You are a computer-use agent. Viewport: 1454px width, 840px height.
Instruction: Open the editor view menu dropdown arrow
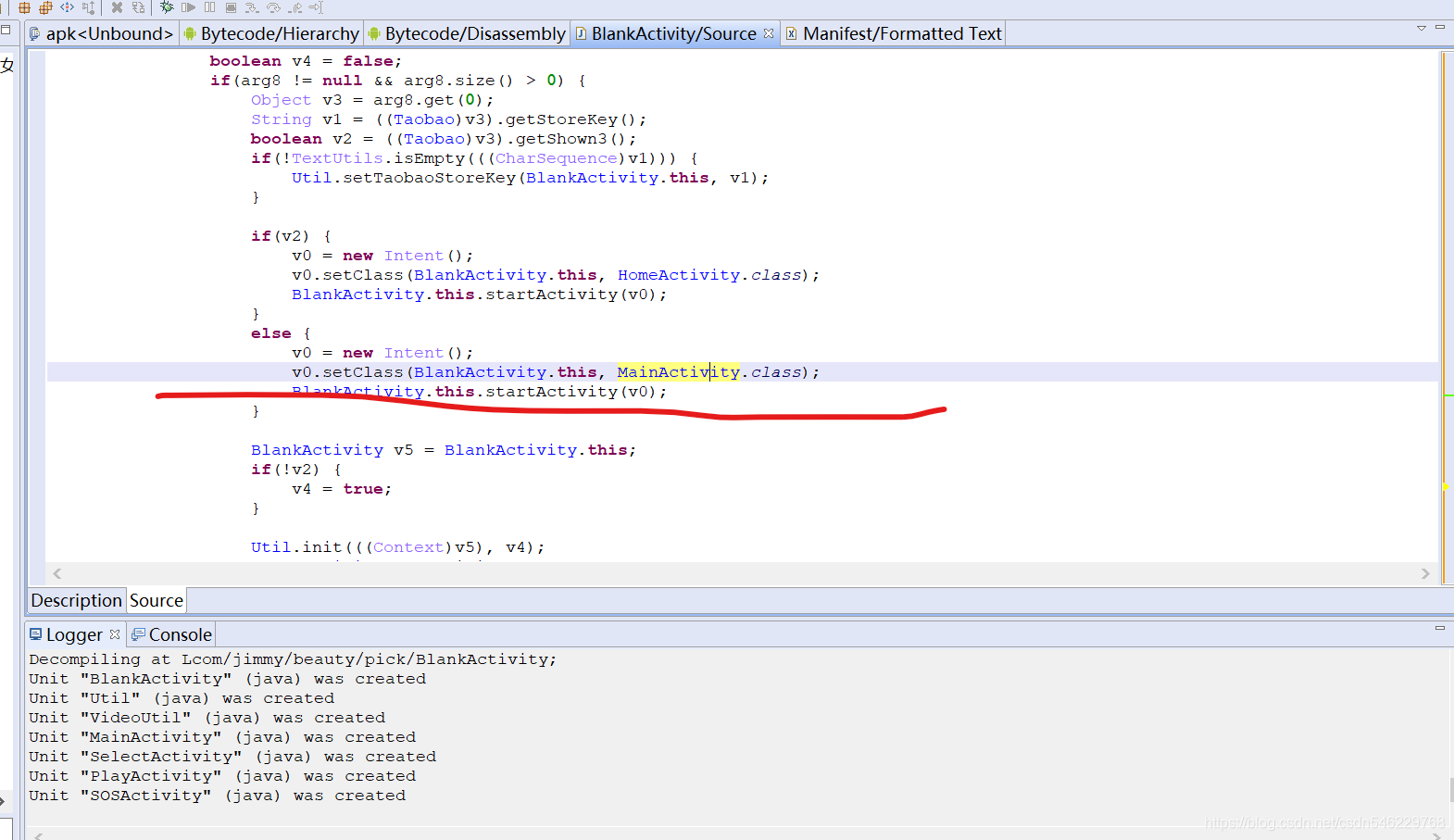(x=1422, y=28)
